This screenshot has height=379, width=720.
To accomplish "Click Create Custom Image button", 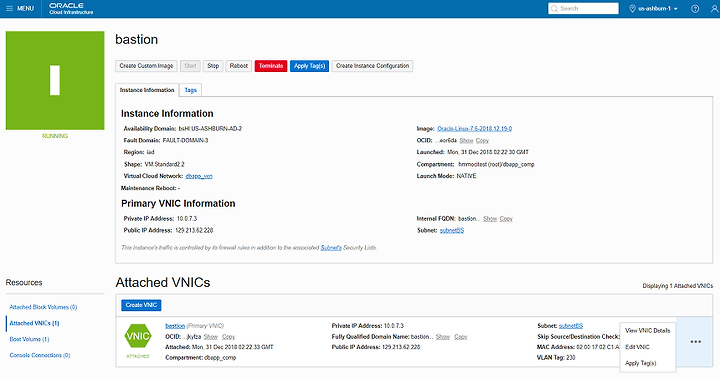I will (146, 66).
